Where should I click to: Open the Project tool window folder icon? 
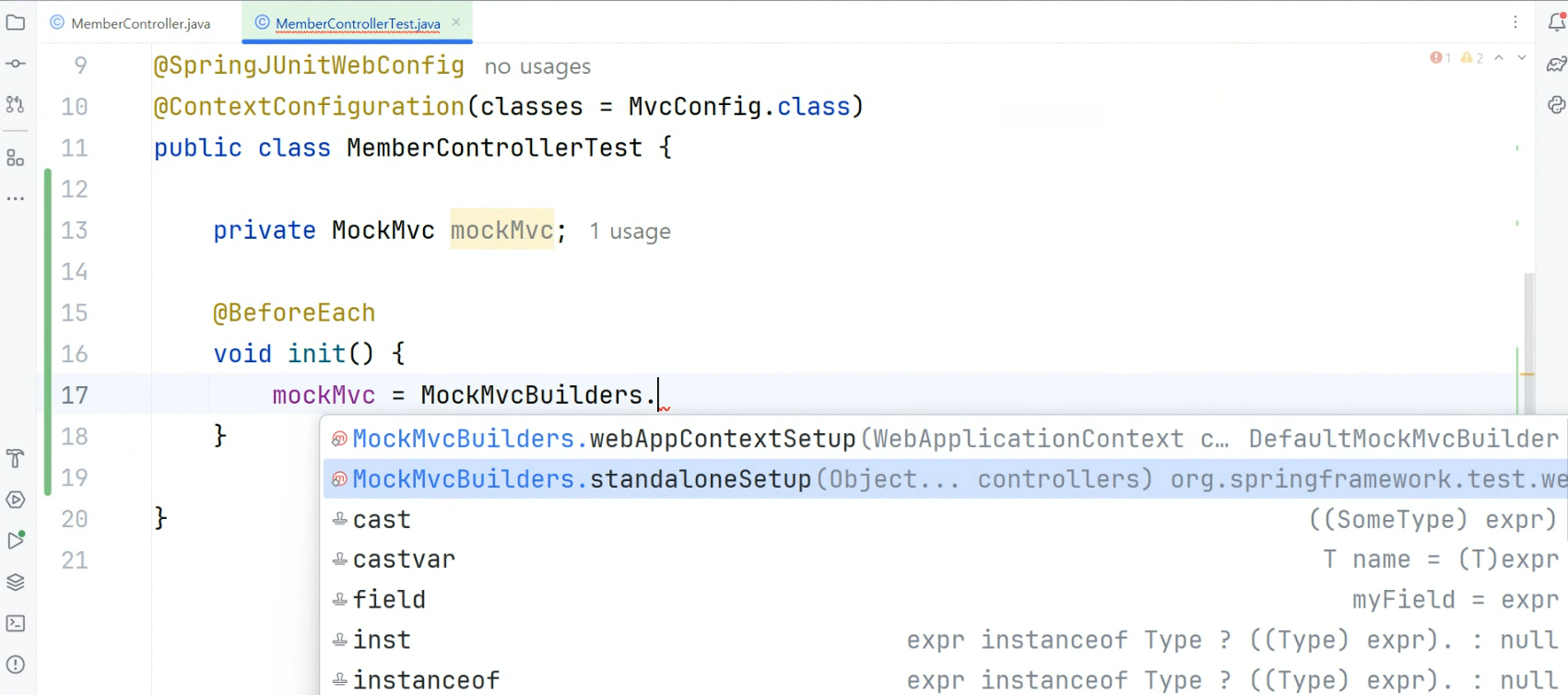[16, 22]
